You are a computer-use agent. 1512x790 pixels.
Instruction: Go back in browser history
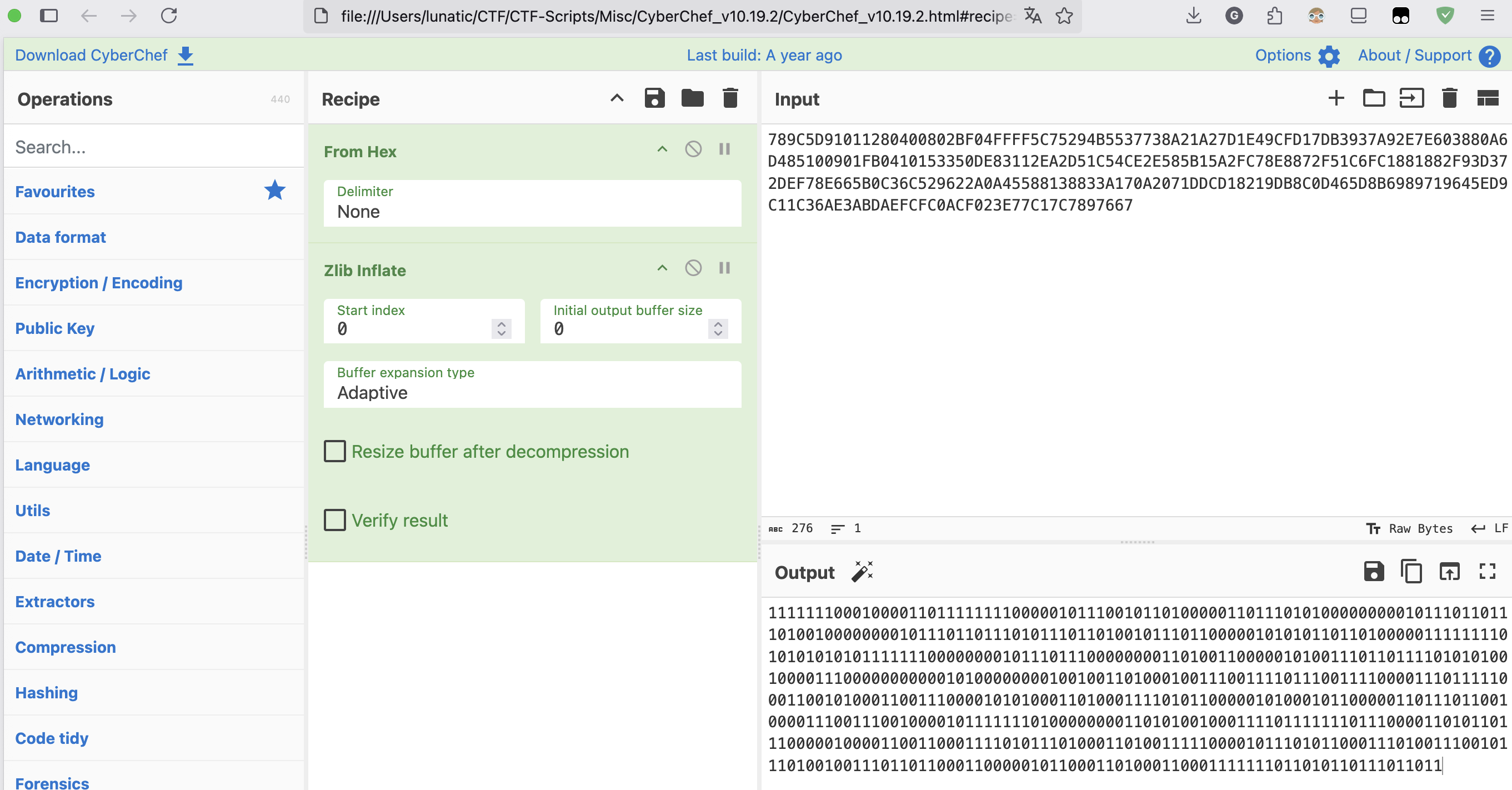[89, 16]
